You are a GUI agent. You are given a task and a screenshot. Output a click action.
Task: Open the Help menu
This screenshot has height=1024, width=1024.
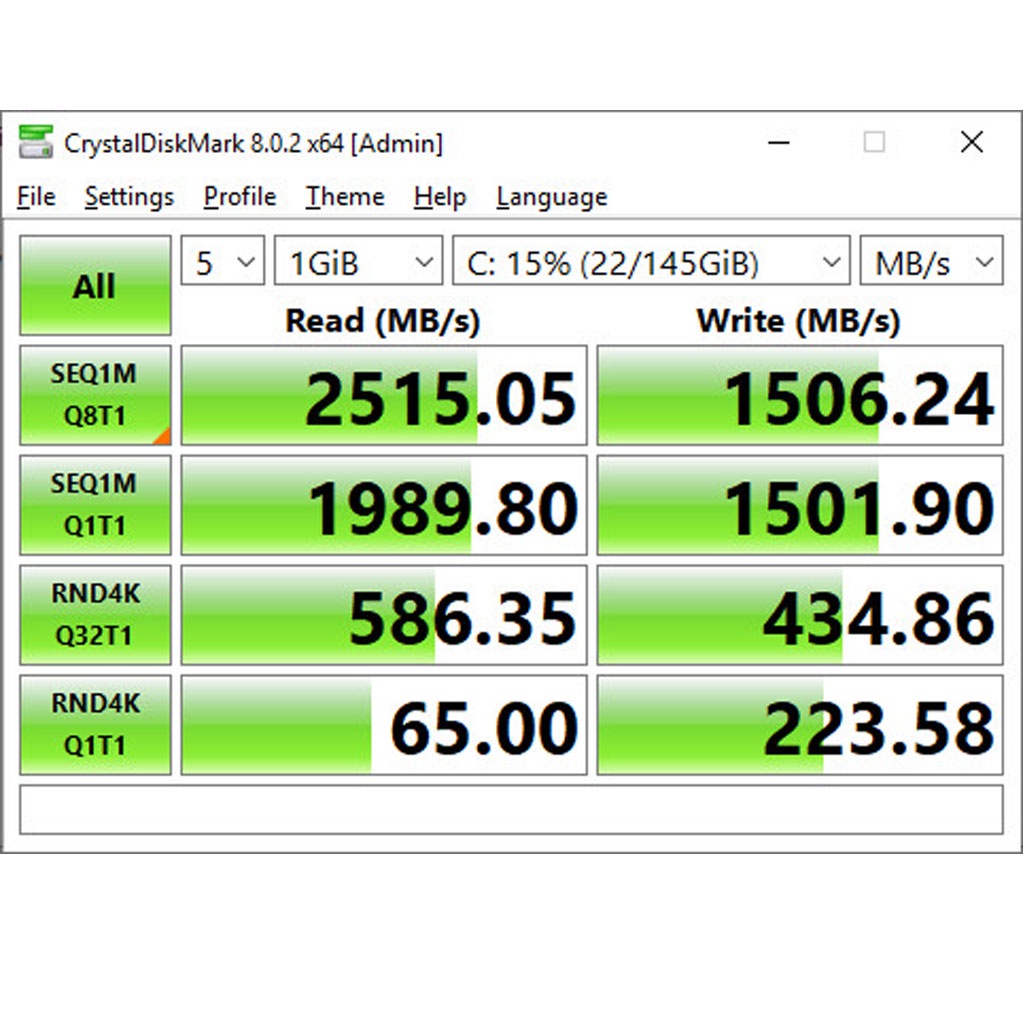point(440,197)
